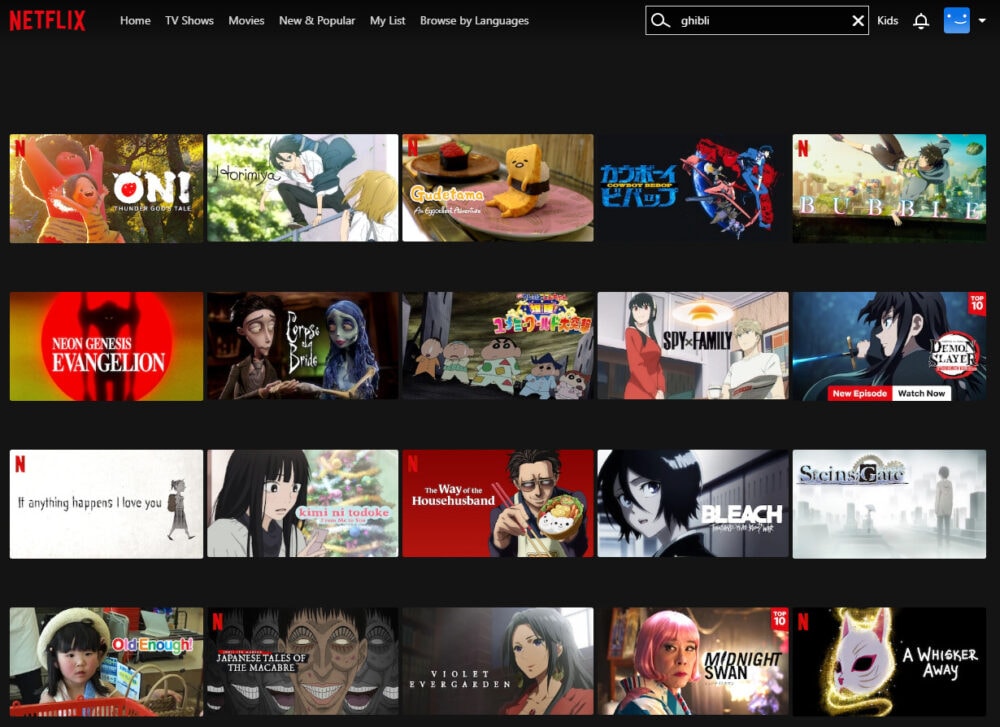Click the blue profile avatar
This screenshot has height=727, width=1000.
coord(956,20)
